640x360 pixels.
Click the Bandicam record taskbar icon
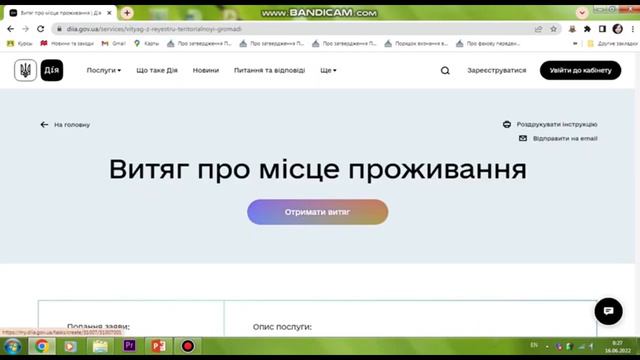[x=188, y=346]
